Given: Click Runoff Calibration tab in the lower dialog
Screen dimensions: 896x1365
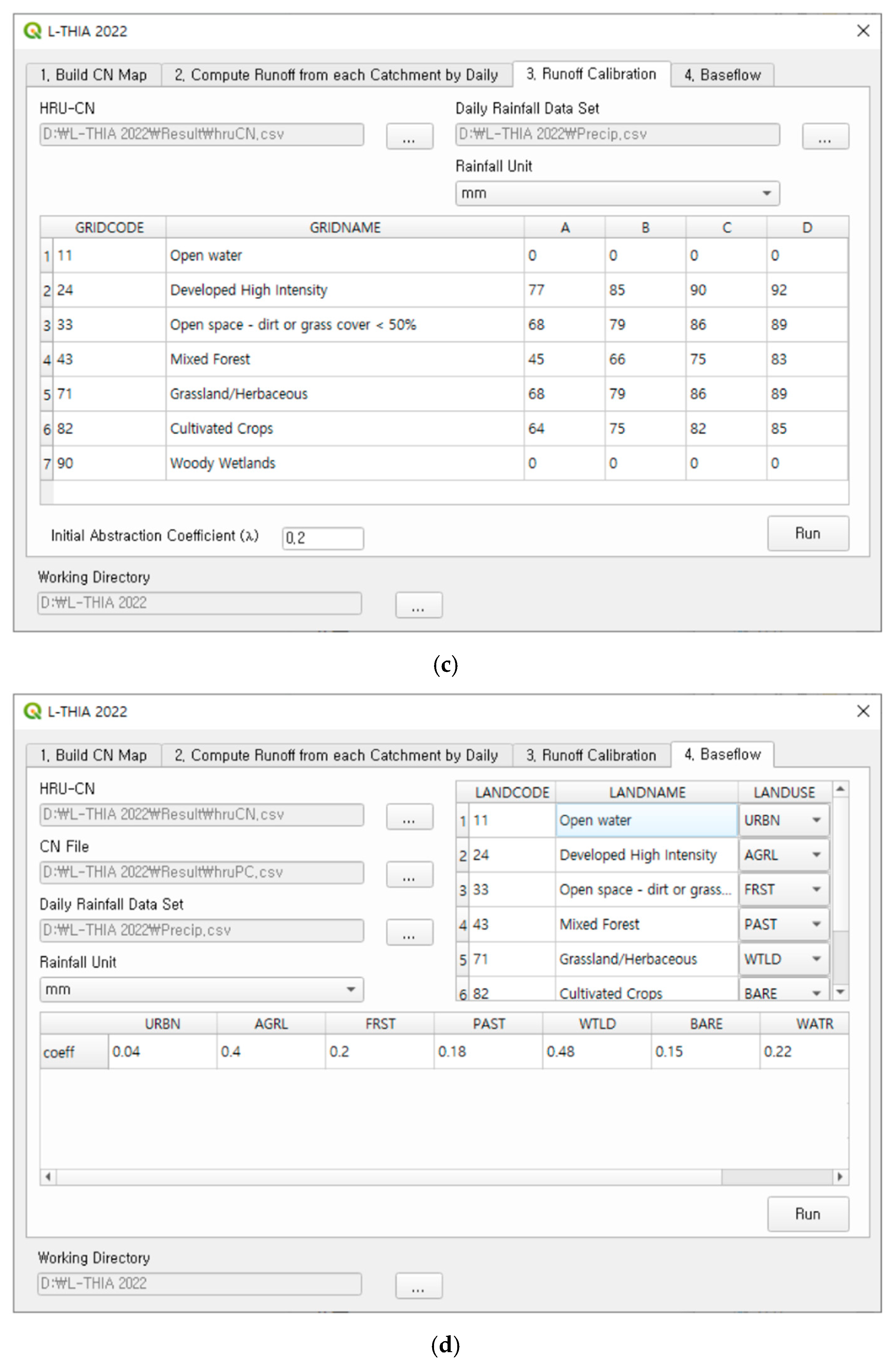Looking at the screenshot, I should click(591, 755).
